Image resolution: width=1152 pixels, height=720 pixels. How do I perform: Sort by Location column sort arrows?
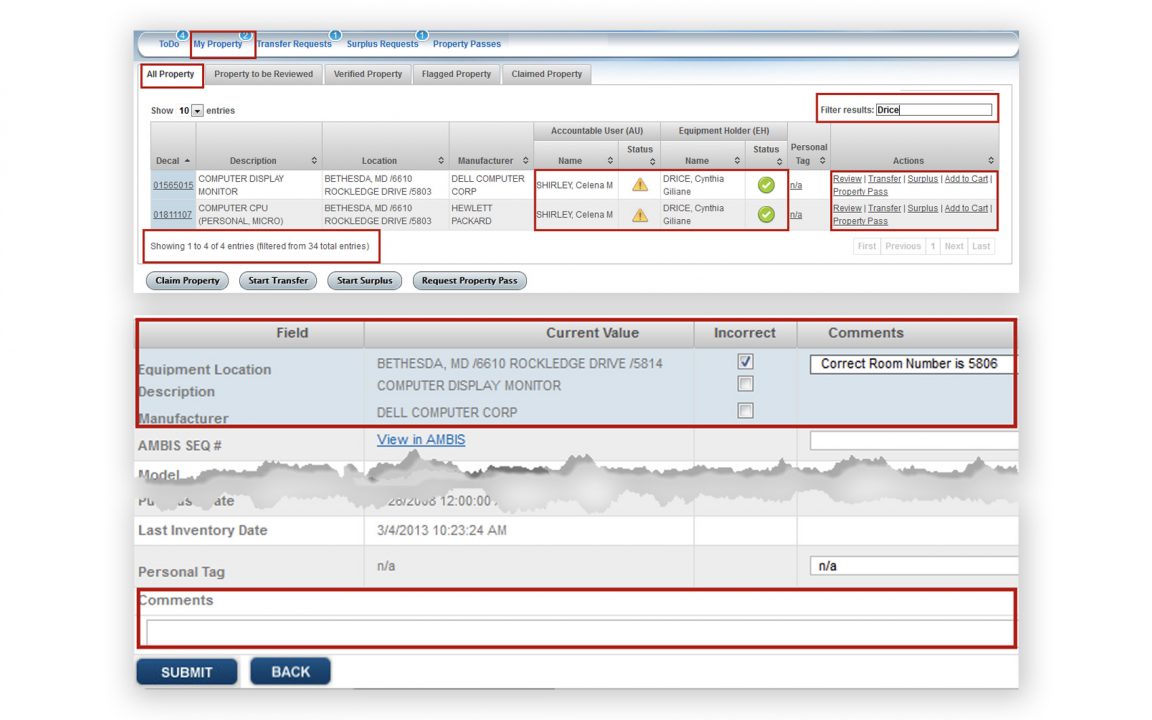point(441,161)
